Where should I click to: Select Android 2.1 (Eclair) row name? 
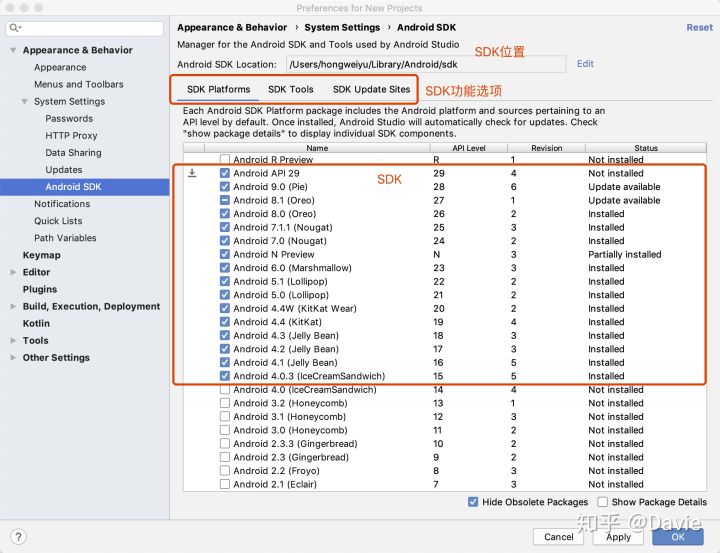[275, 484]
